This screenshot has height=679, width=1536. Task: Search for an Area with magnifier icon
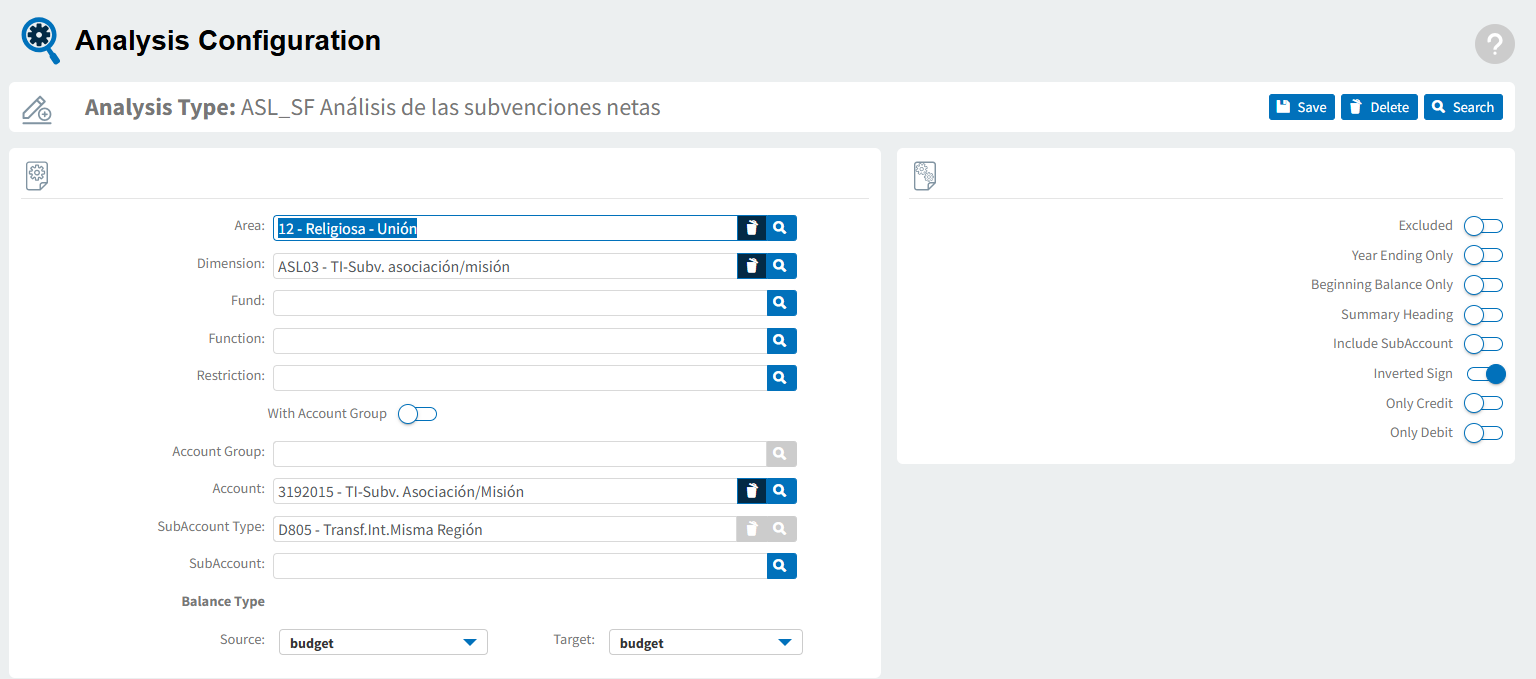(781, 228)
